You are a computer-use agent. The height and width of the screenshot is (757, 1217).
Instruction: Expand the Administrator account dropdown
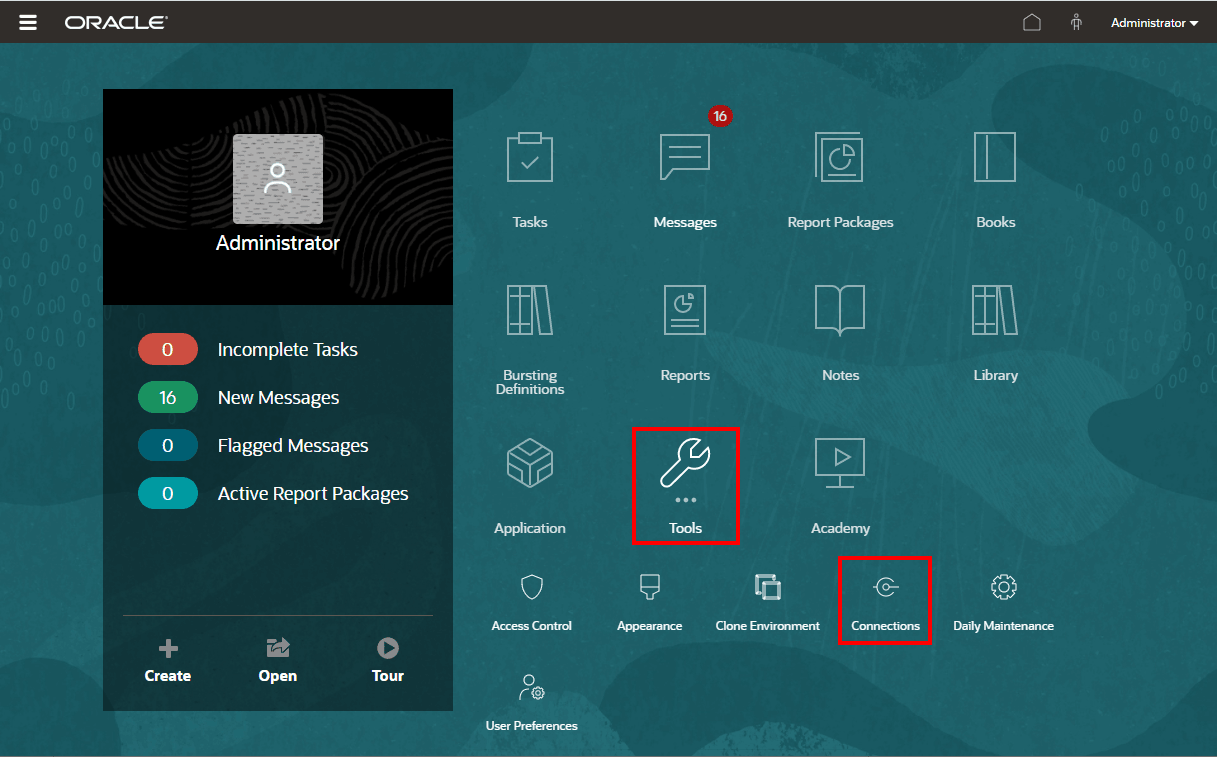[1154, 22]
